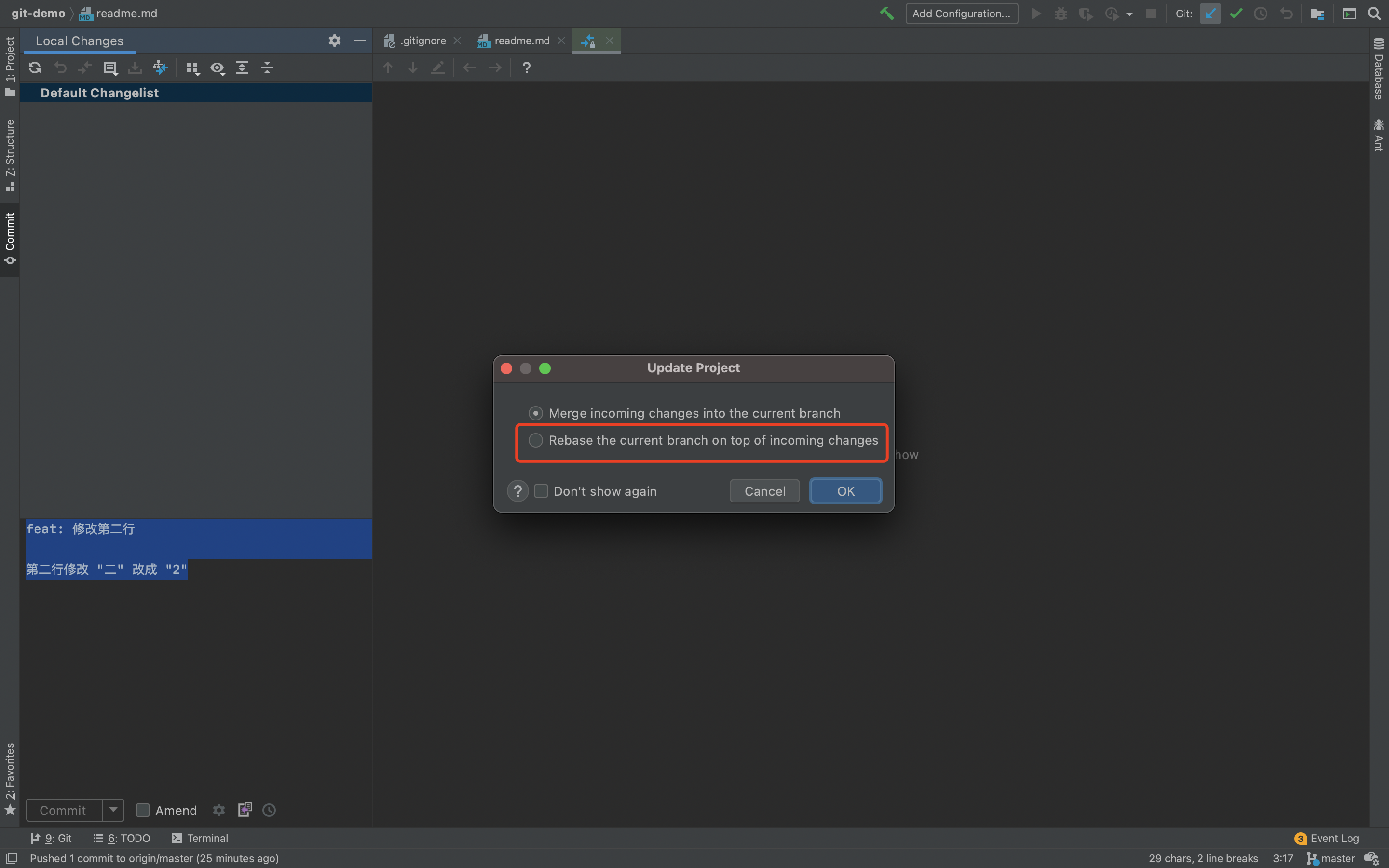
Task: Switch to the readme.md editor tab
Action: pos(514,41)
